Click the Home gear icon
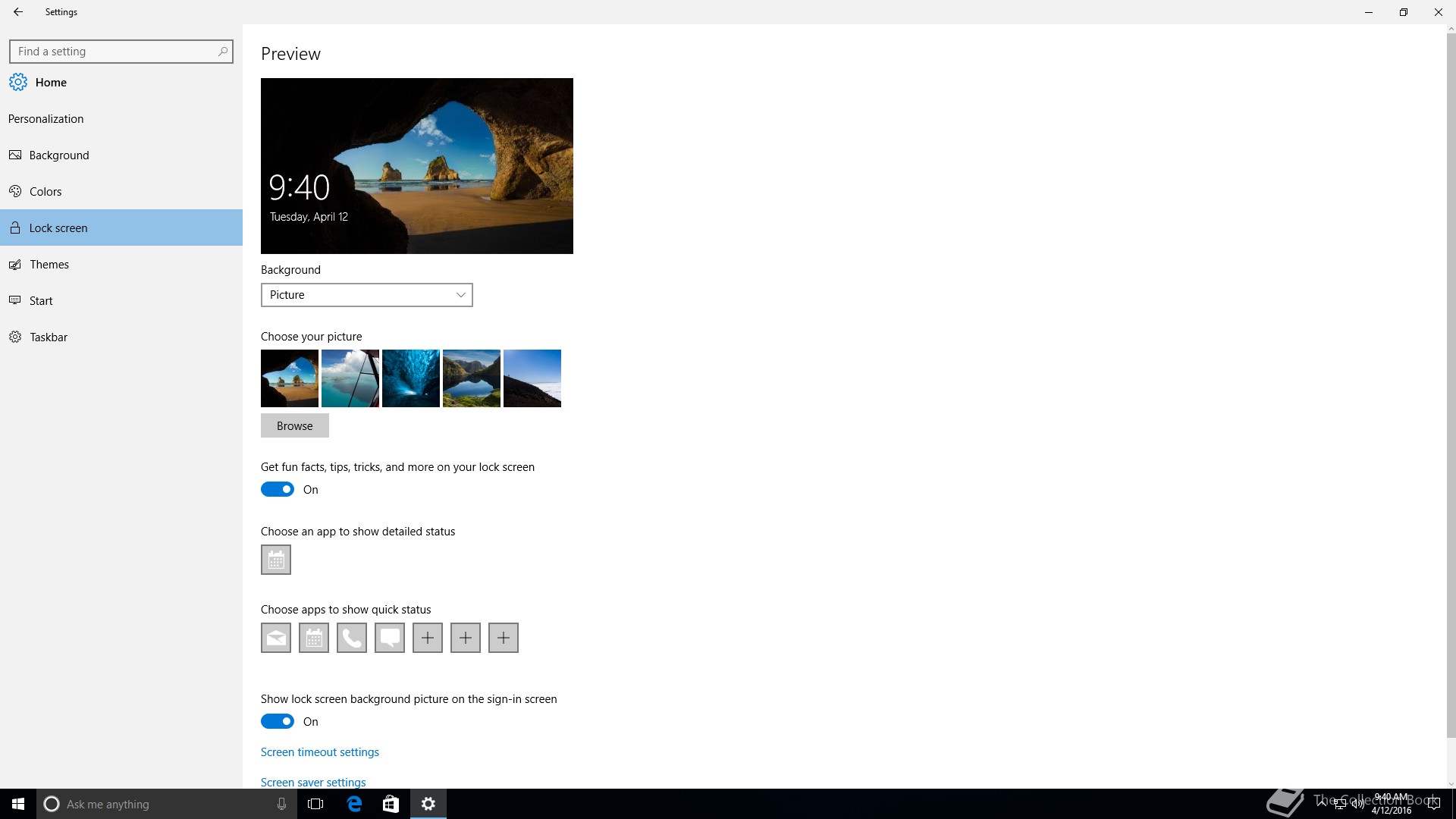The height and width of the screenshot is (819, 1456). [x=18, y=82]
